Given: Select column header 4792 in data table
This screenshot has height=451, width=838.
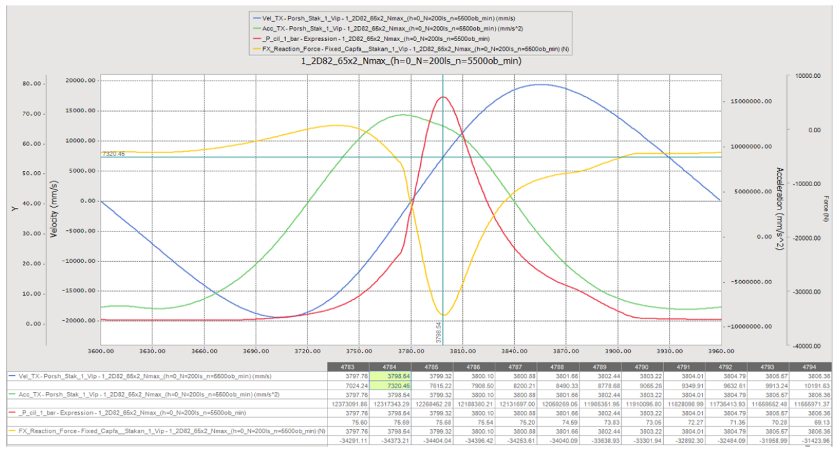Looking at the screenshot, I should (x=726, y=367).
